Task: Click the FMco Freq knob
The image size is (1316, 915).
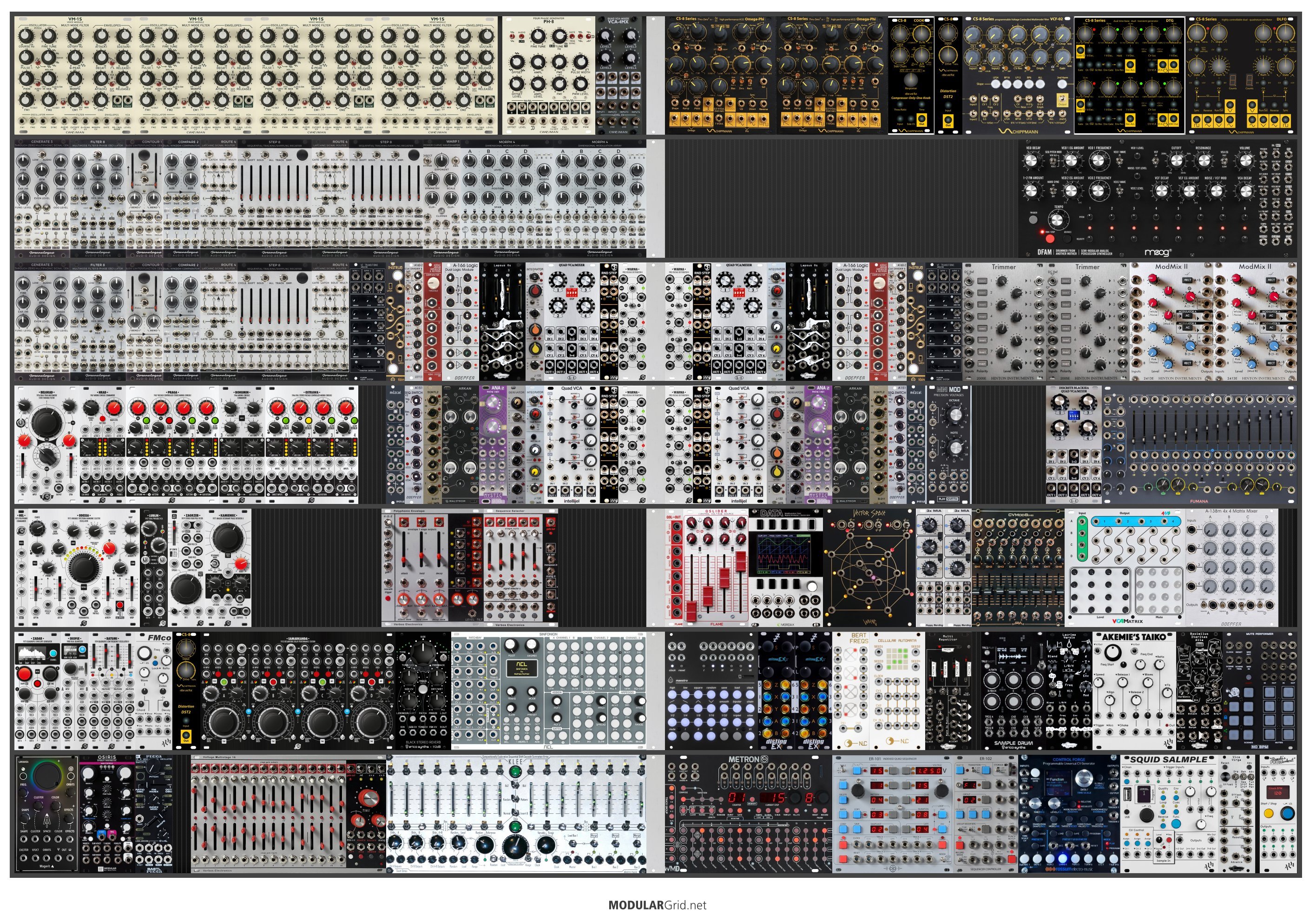Action: [145, 654]
